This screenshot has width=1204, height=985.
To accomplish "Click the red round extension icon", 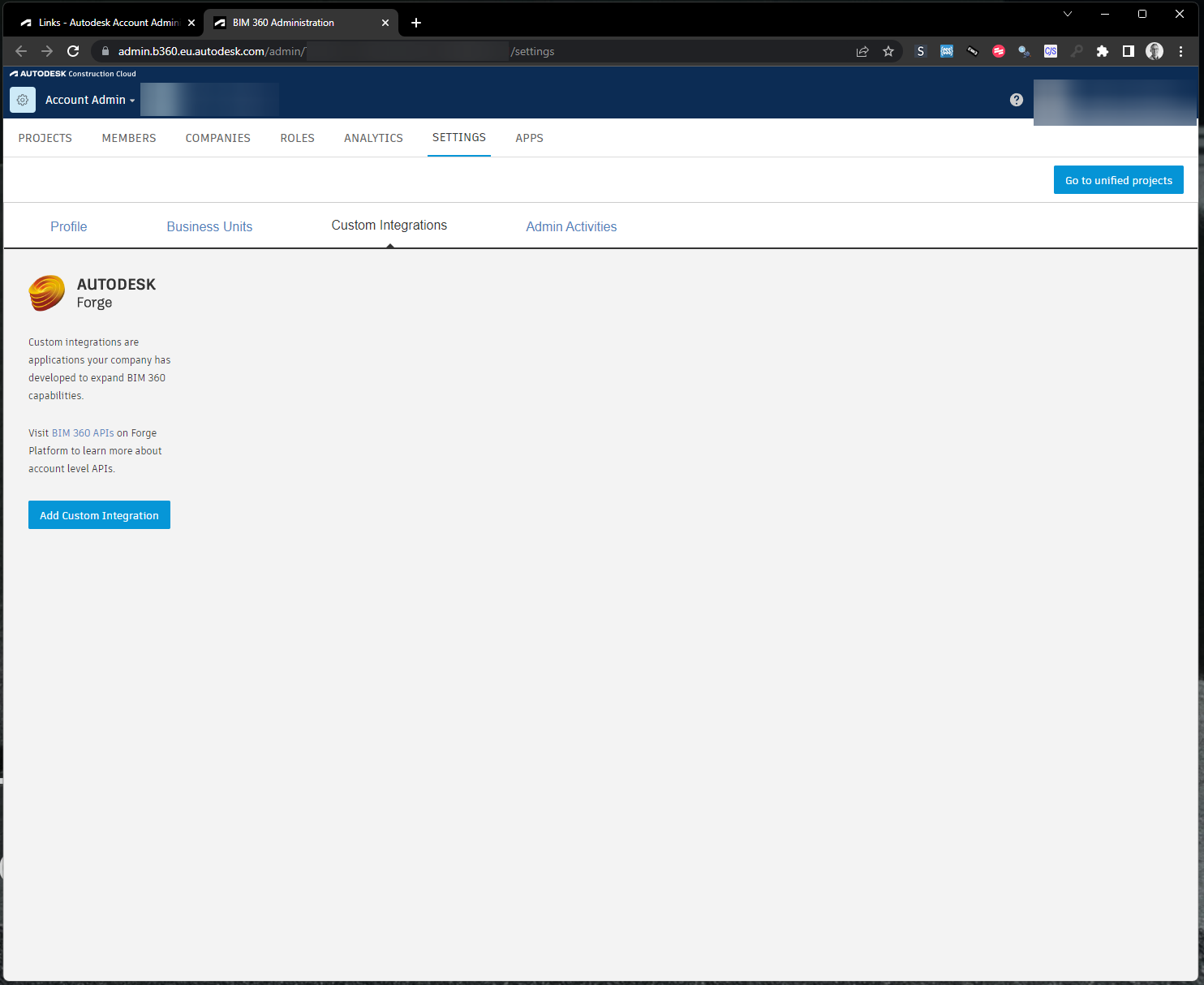I will [x=999, y=51].
